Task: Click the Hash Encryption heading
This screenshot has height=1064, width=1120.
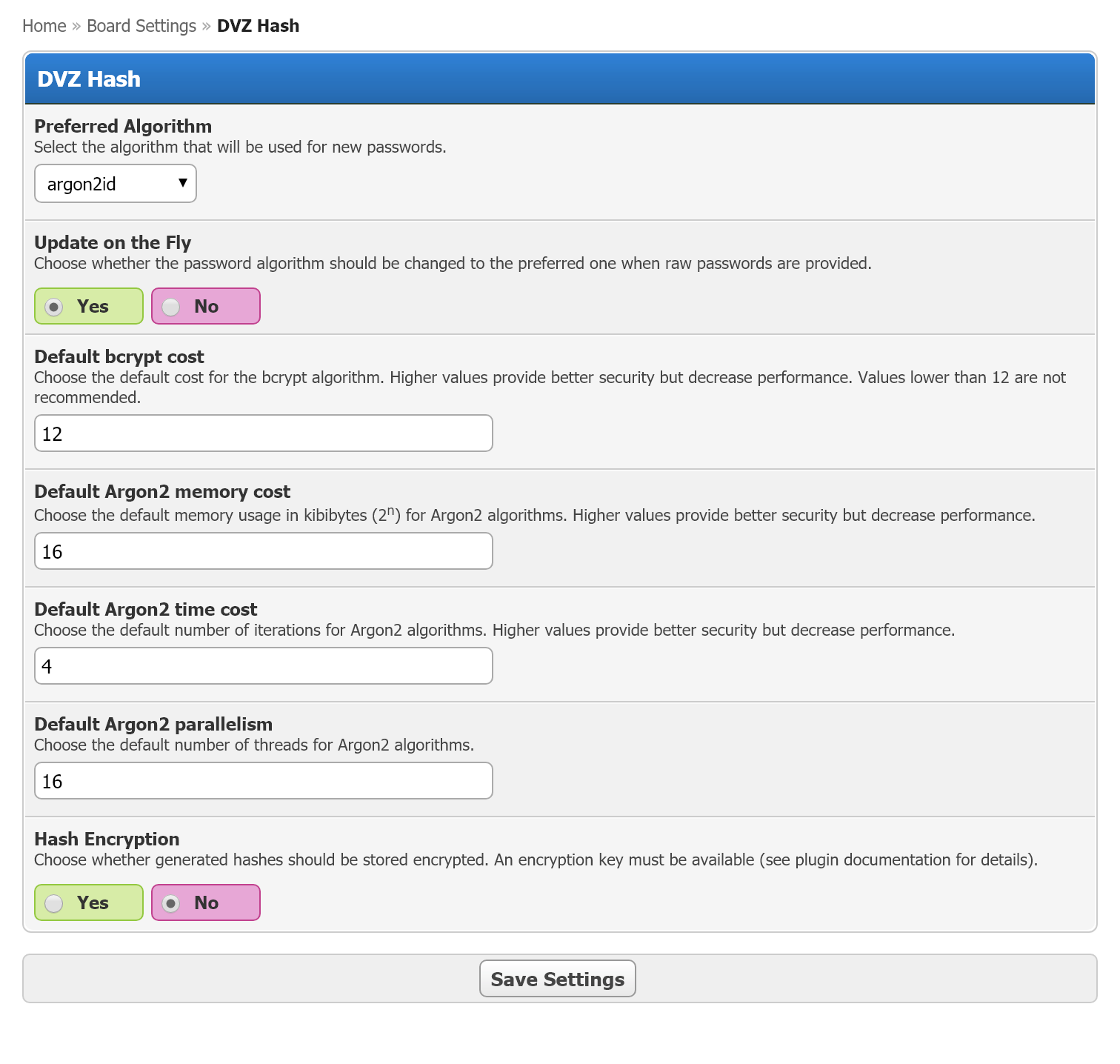Action: click(x=107, y=839)
